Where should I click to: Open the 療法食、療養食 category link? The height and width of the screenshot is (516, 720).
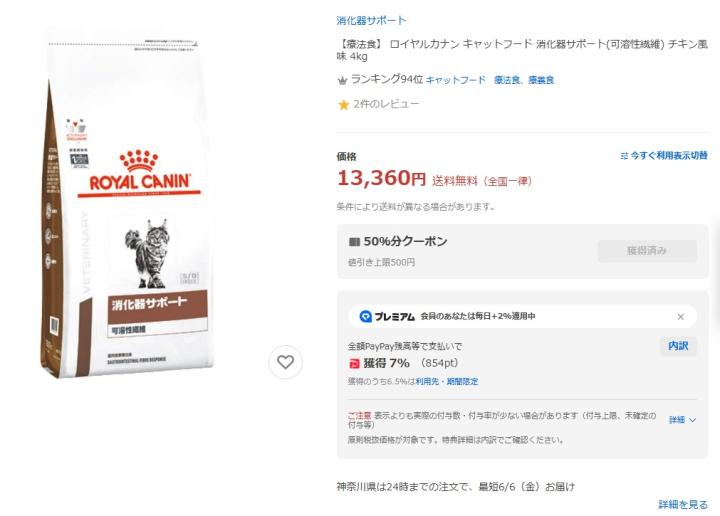click(524, 80)
